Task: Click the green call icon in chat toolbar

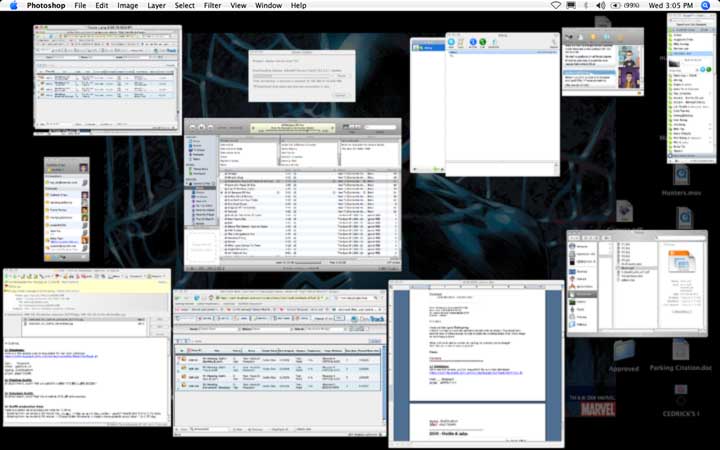Action: pos(483,42)
